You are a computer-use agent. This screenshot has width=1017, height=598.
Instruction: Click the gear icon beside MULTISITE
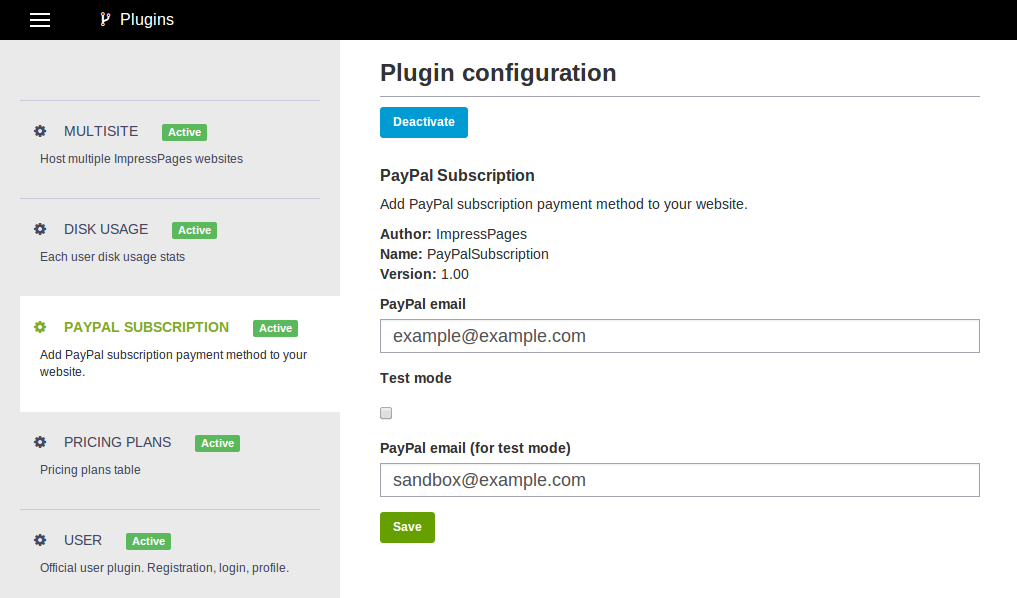coord(40,131)
